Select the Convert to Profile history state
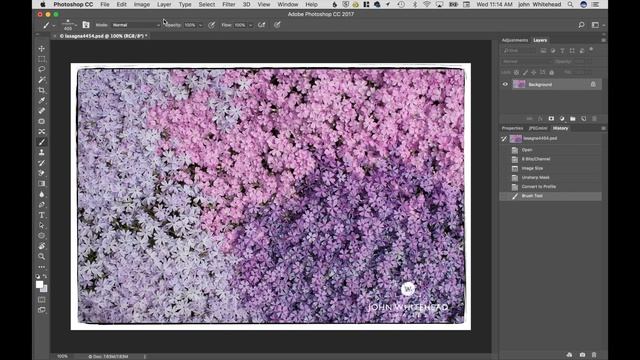Screen dimensions: 640x360 (x=551, y=187)
